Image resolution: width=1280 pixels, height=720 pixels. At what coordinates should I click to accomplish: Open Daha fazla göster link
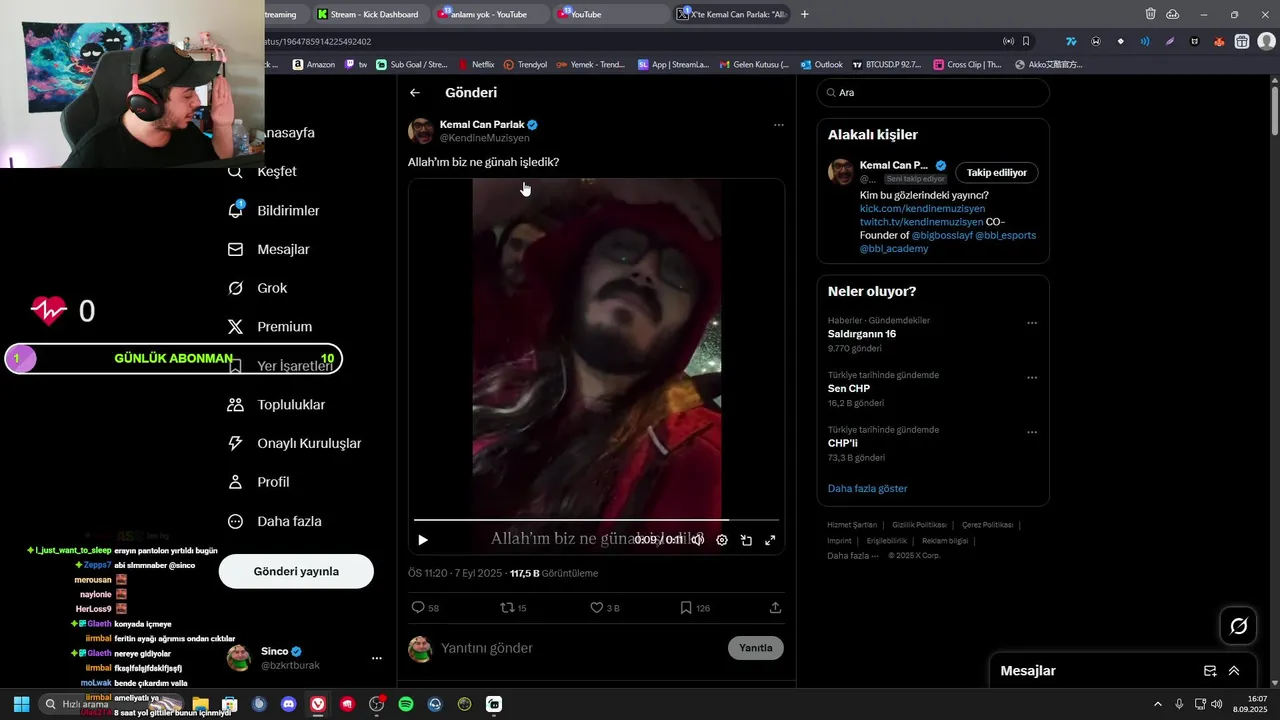(x=868, y=489)
